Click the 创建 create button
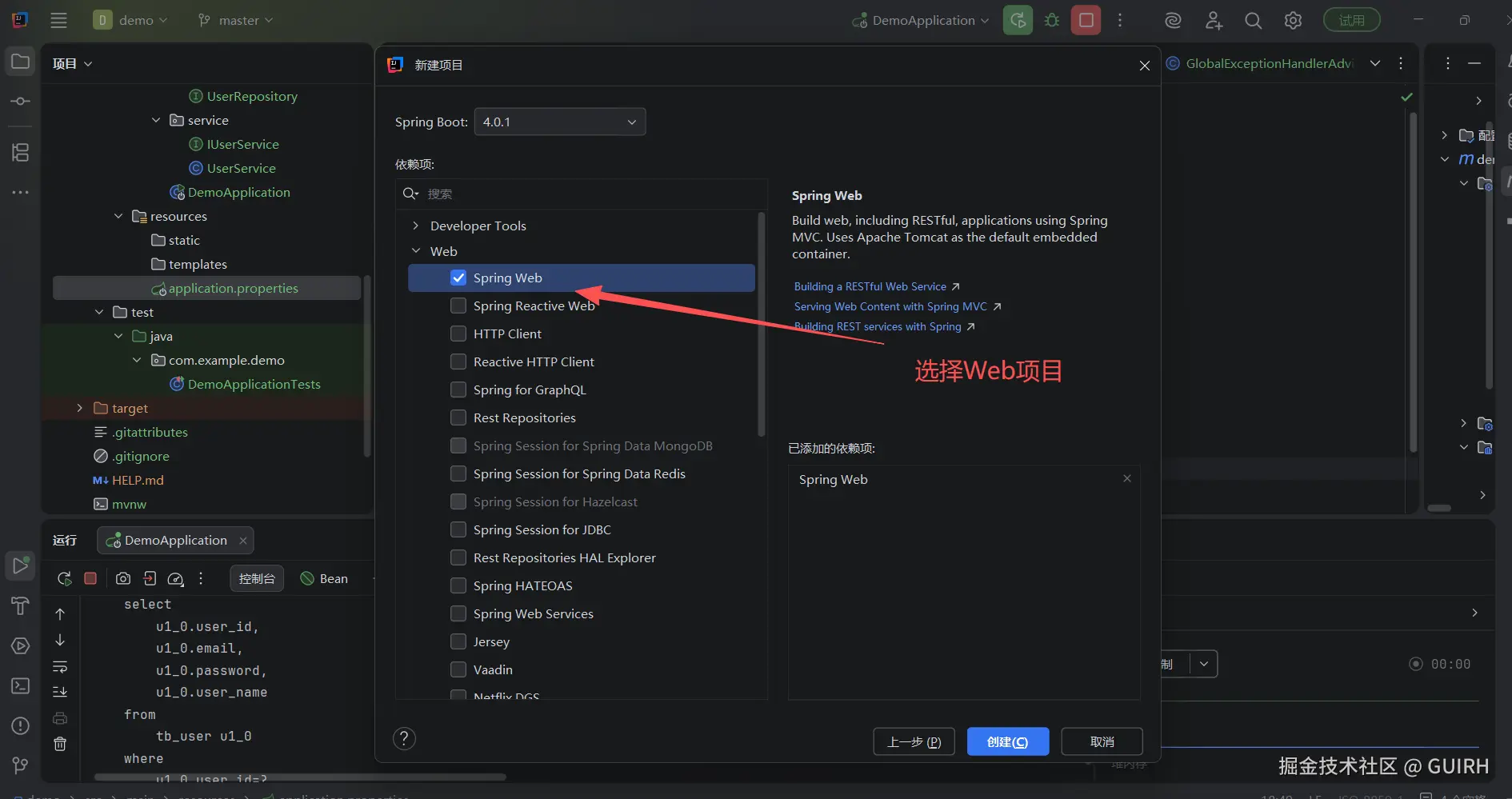 (x=1008, y=742)
